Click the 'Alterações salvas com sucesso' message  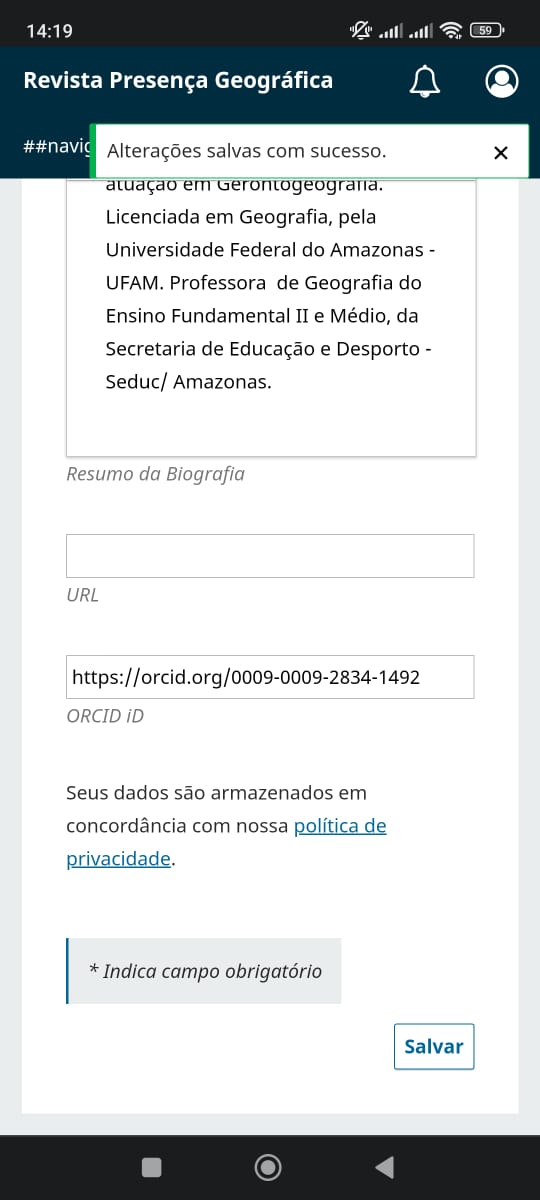(246, 152)
